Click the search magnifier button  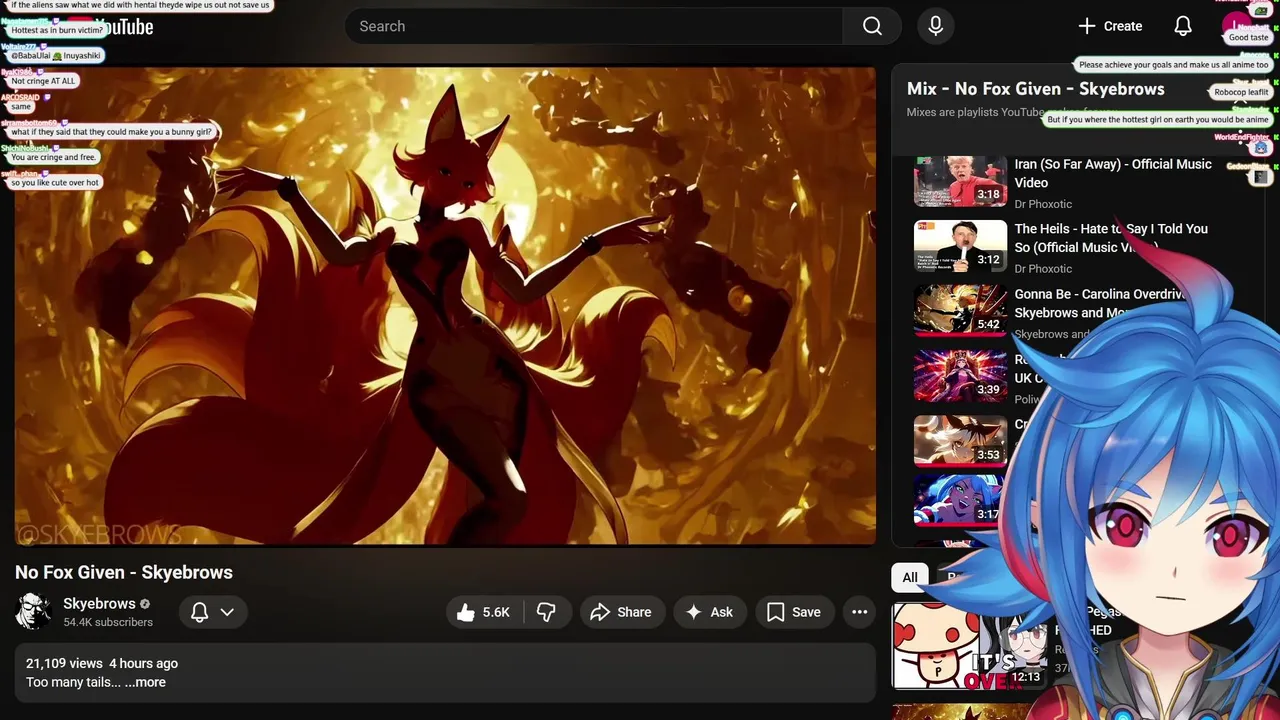pyautogui.click(x=872, y=26)
